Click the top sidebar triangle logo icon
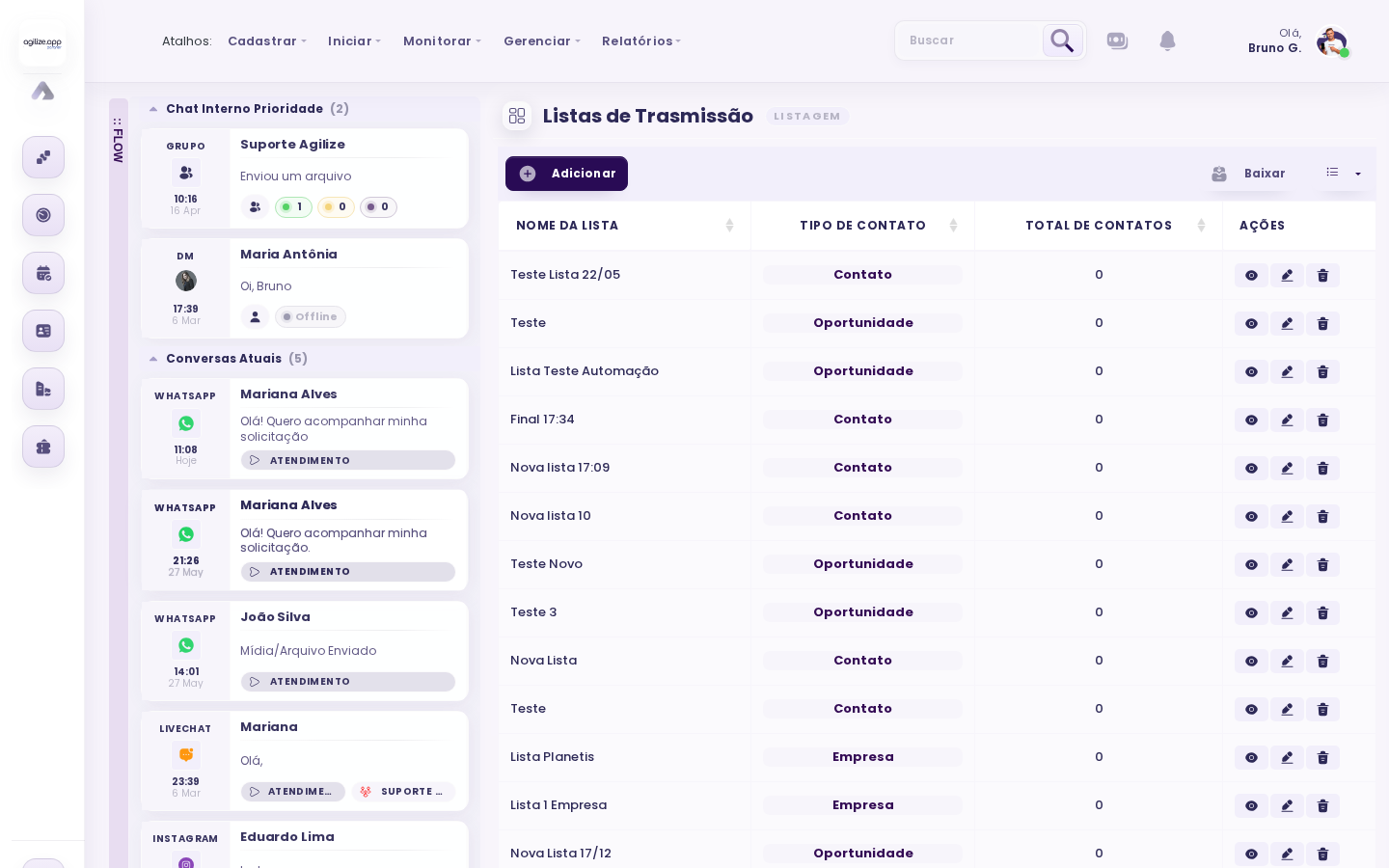 click(x=42, y=92)
